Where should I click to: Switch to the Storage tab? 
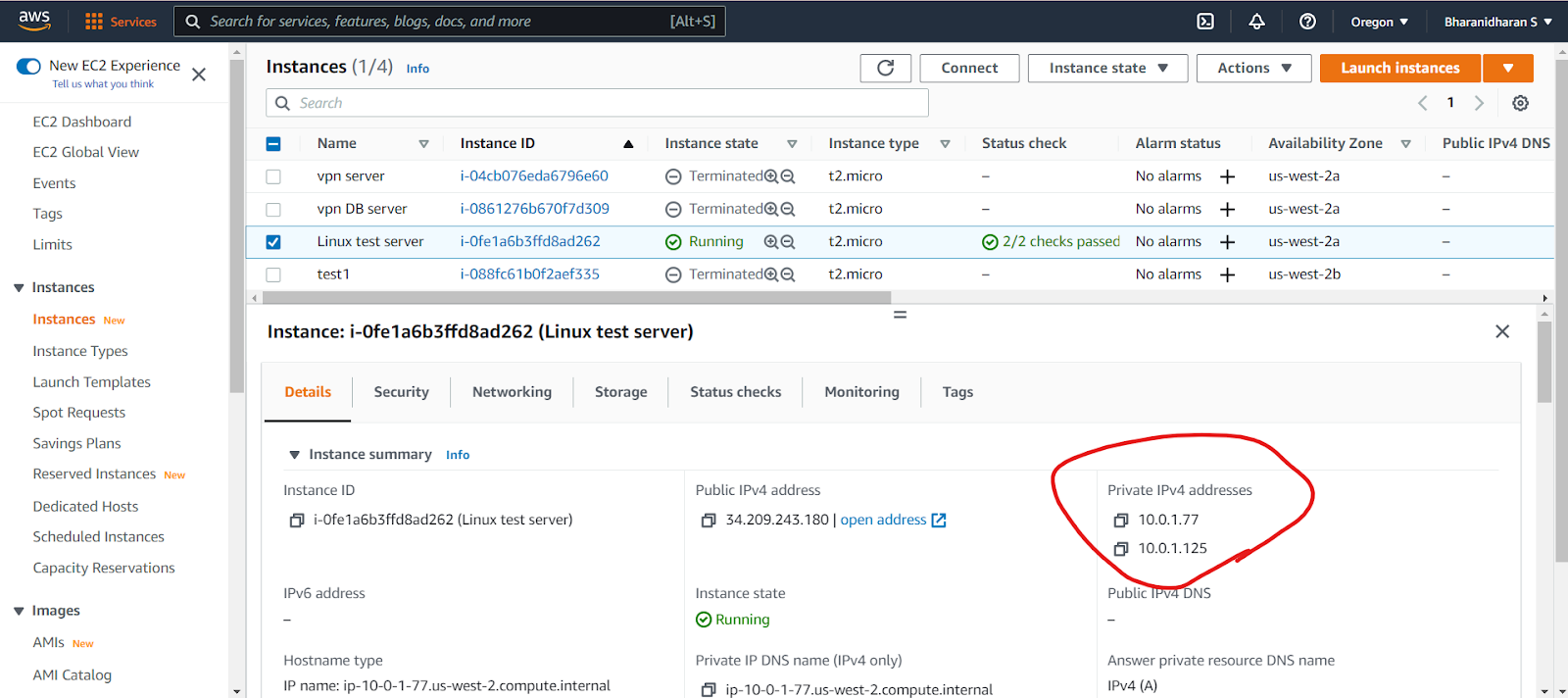pyautogui.click(x=621, y=392)
